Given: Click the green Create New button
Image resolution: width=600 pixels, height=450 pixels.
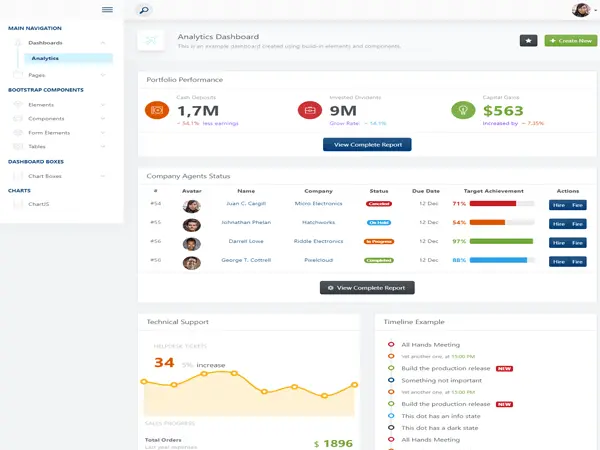Looking at the screenshot, I should [x=571, y=41].
